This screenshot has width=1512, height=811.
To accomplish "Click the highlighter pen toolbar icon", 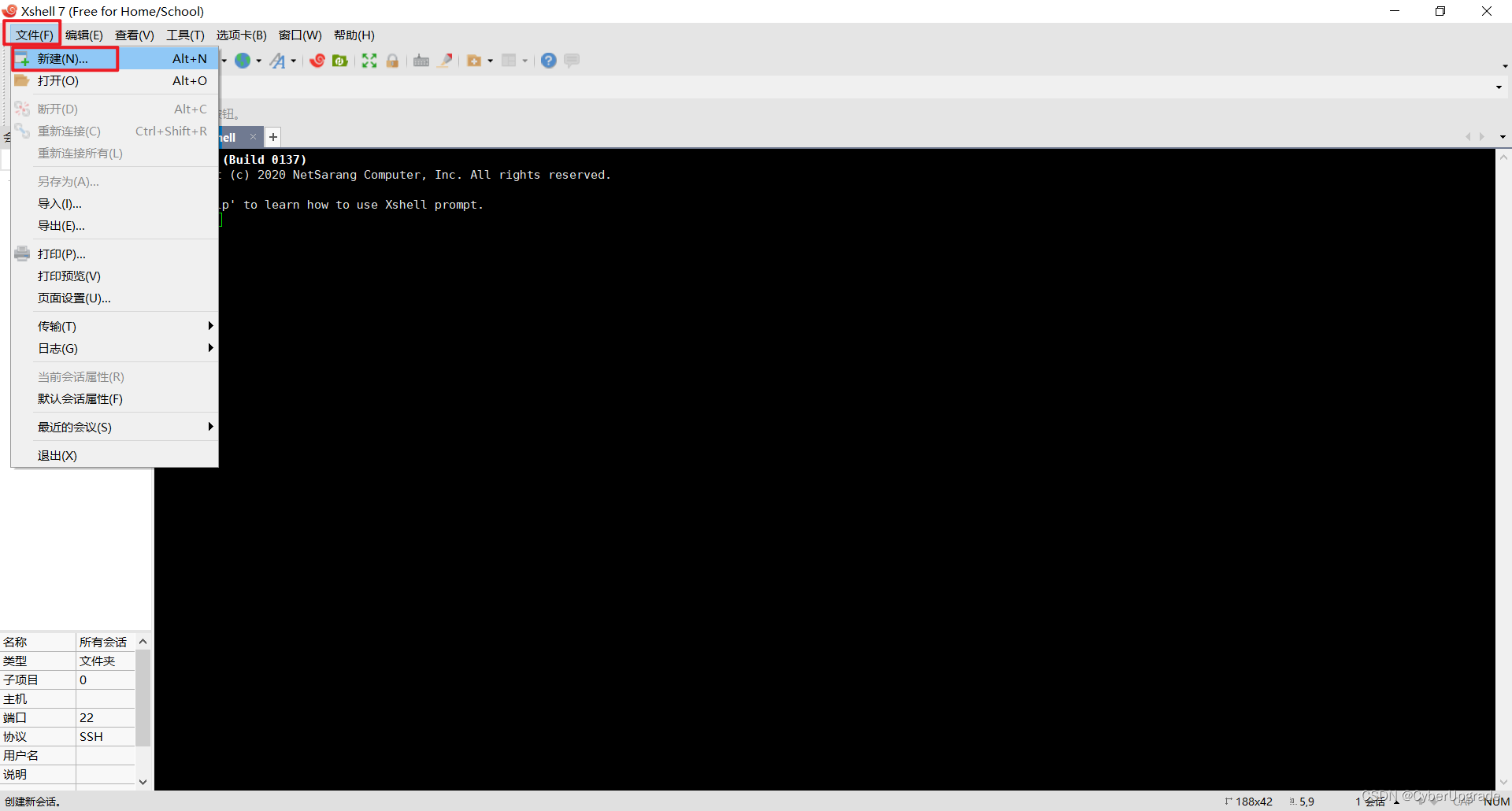I will pyautogui.click(x=445, y=61).
